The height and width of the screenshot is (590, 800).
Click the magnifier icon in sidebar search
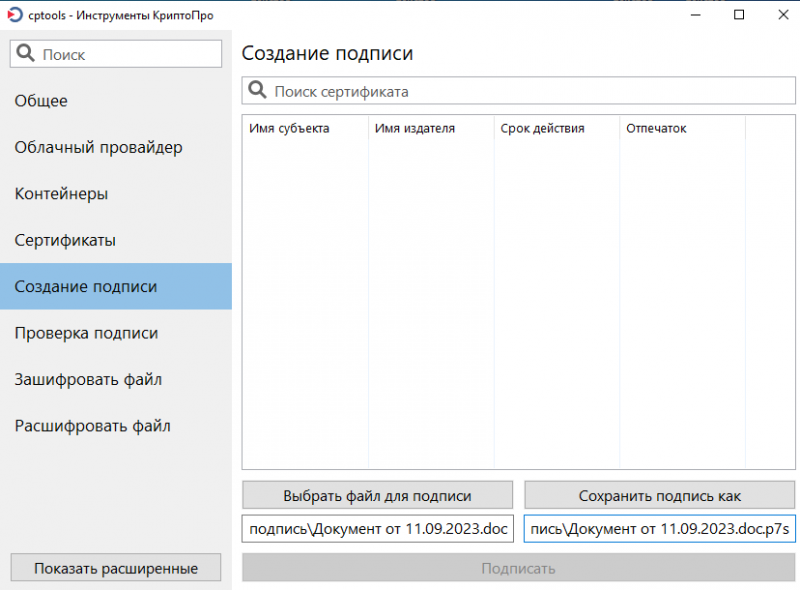(27, 54)
